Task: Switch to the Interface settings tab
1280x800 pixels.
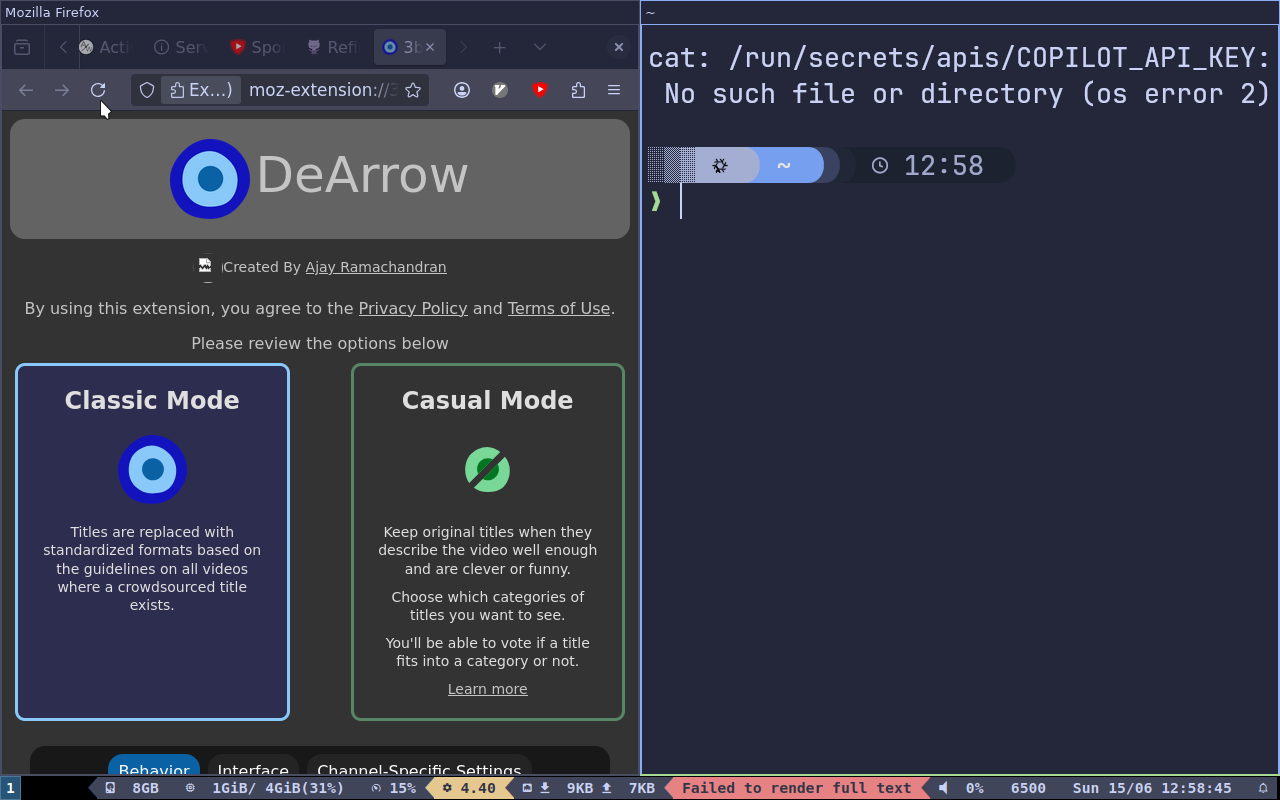Action: [253, 766]
